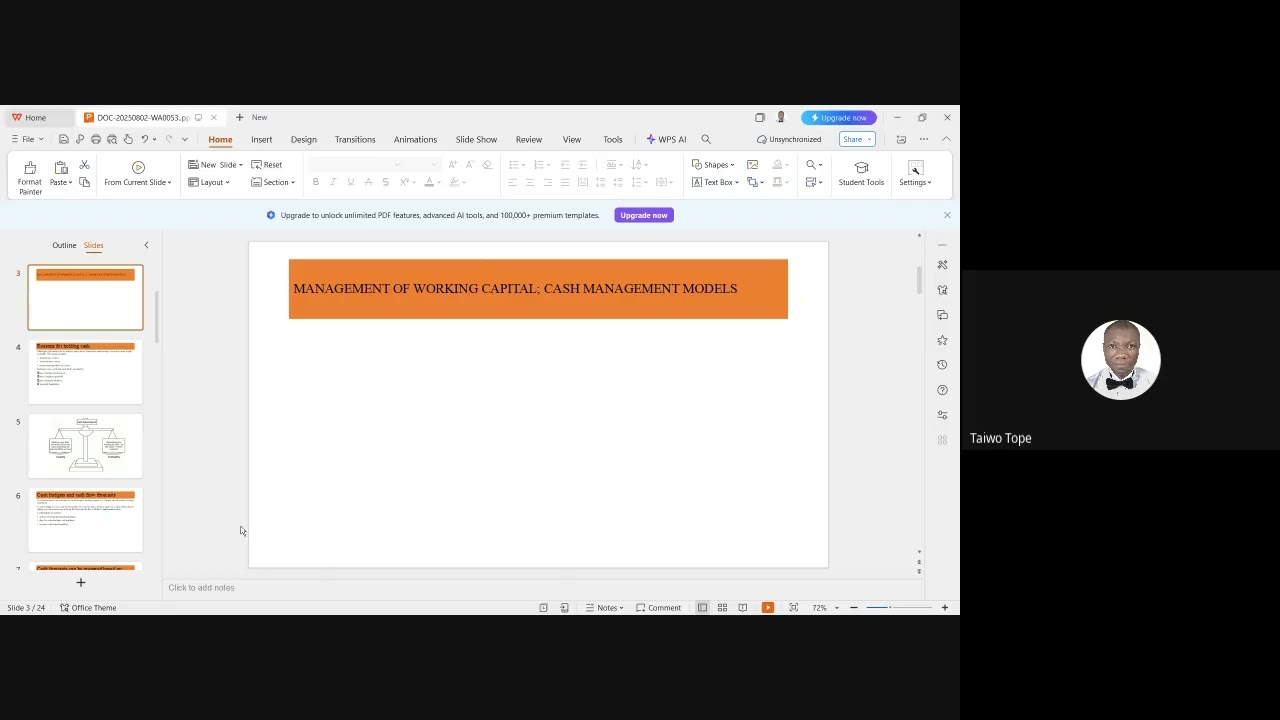Open the WPS AI button
Image resolution: width=1280 pixels, height=720 pixels.
click(666, 139)
